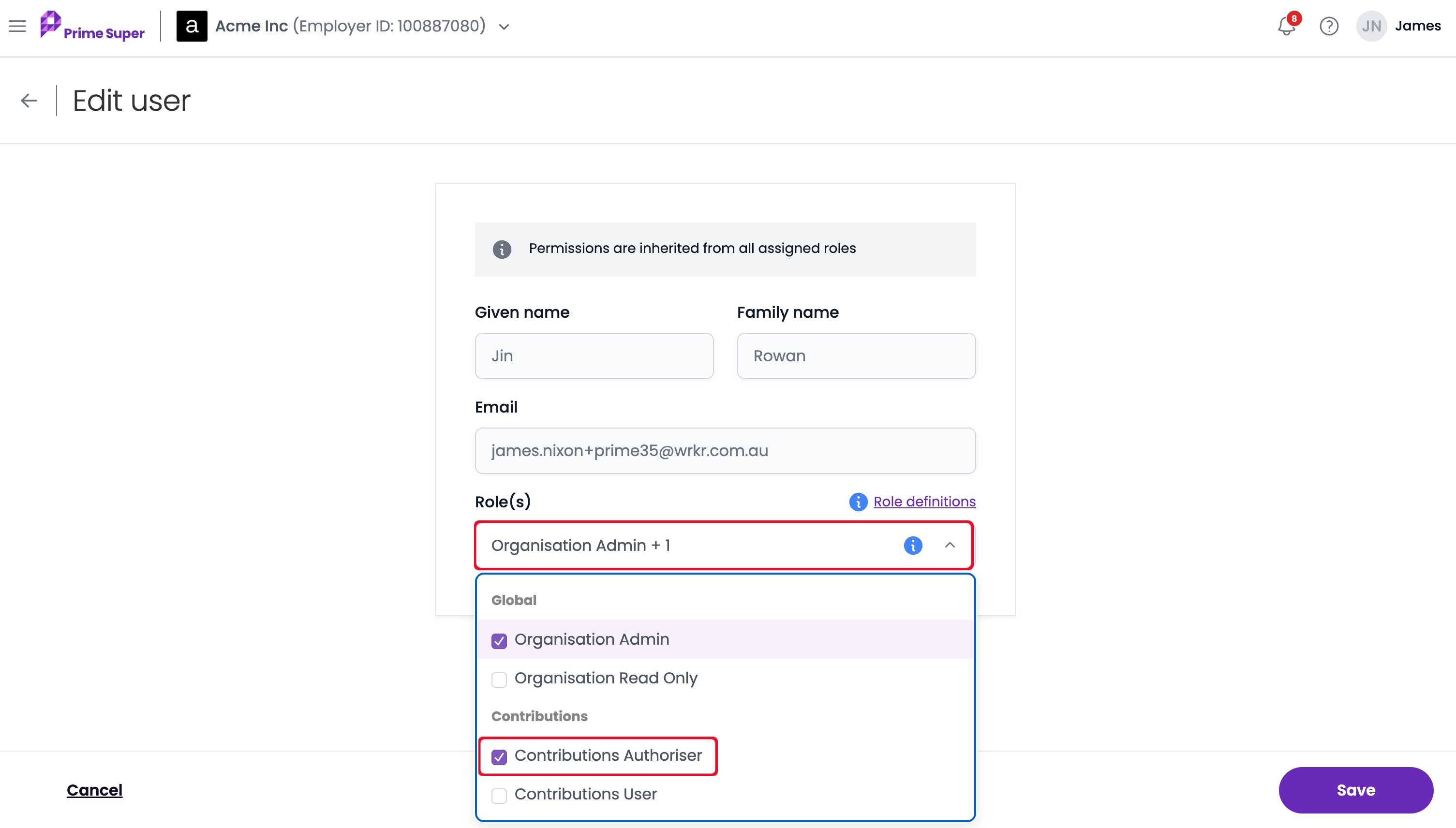Screen dimensions: 1456x828
Task: Click the blue info icon in Roles field
Action: tap(913, 546)
